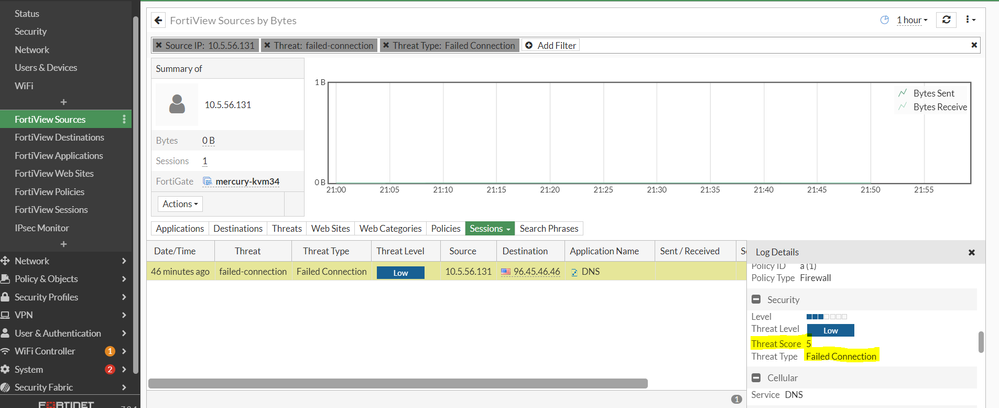The width and height of the screenshot is (999, 408).
Task: Remove the Source IP: 10.5.56.131 filter
Action: pos(159,46)
